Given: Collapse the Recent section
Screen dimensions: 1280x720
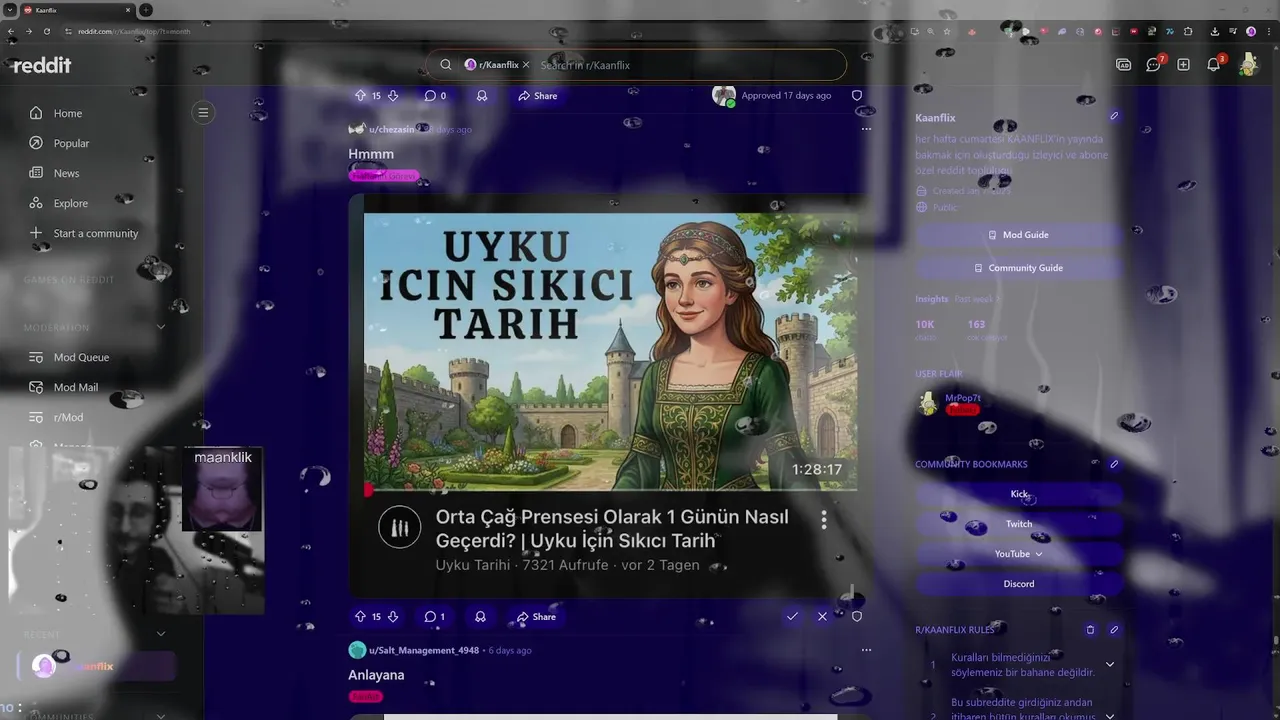Looking at the screenshot, I should 160,634.
